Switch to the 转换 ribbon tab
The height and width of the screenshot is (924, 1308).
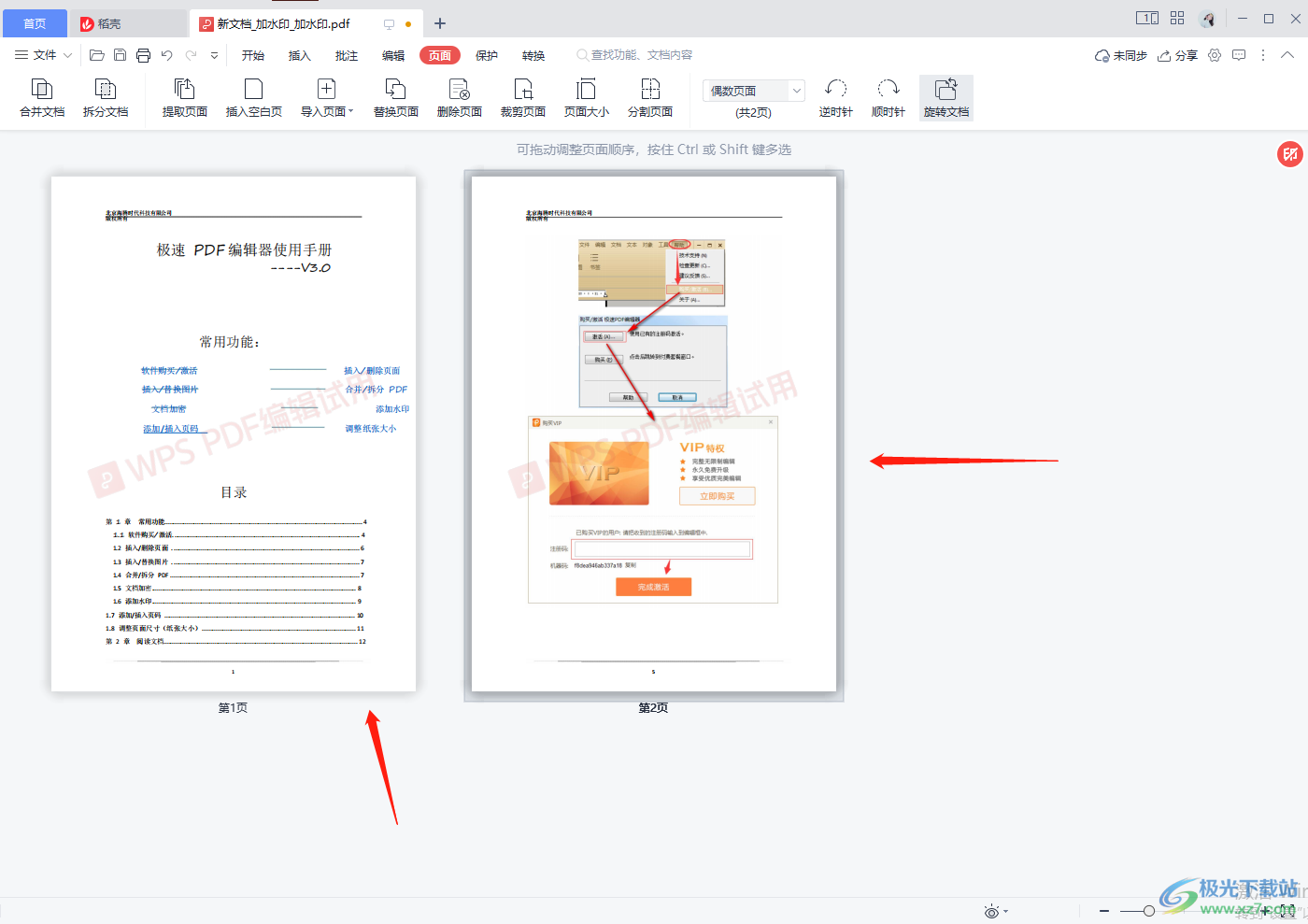click(x=533, y=56)
